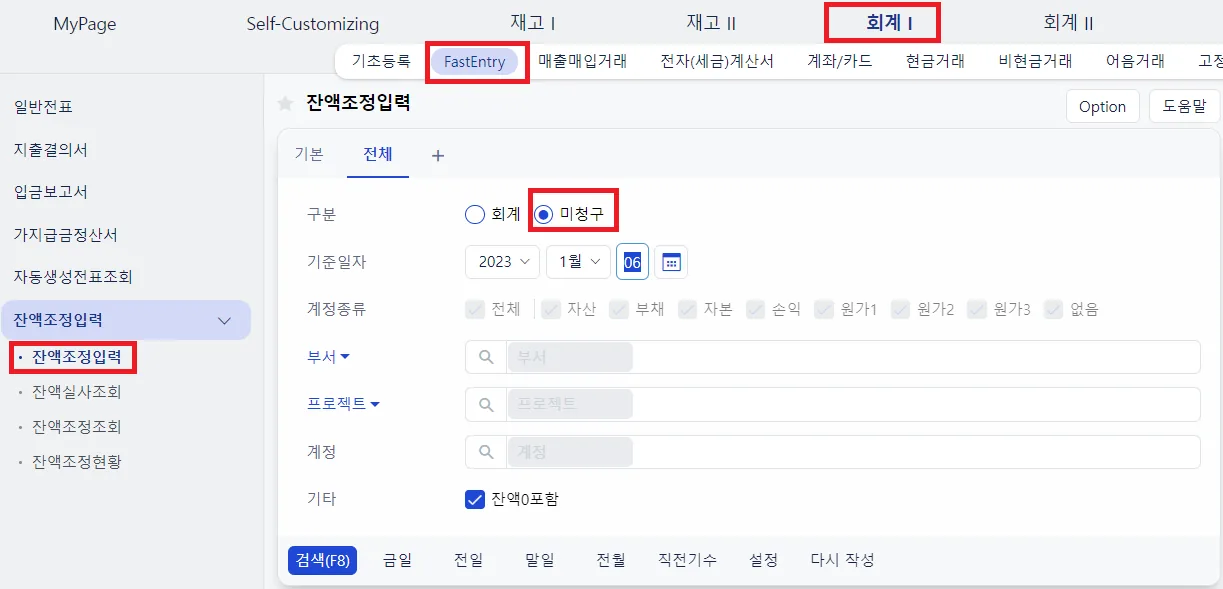
Task: Click the favorite star next to 잔액조정입력
Action: 285,104
